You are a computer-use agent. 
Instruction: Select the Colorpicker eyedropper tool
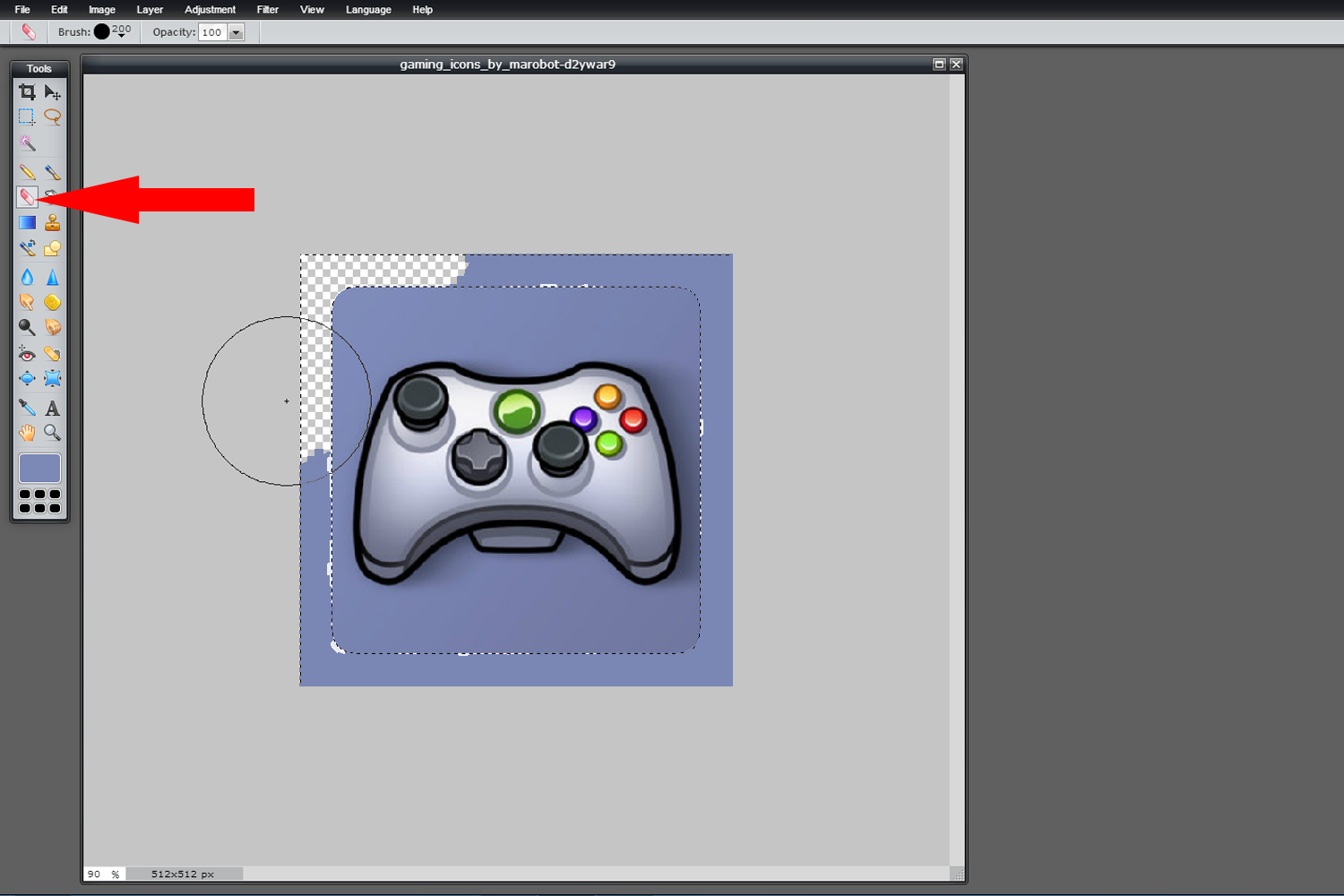(x=27, y=408)
